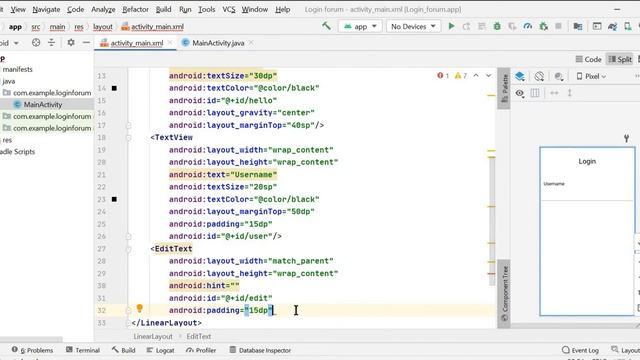Click black color swatch on line 23 gutter
The width and height of the screenshot is (640, 360).
click(x=114, y=199)
